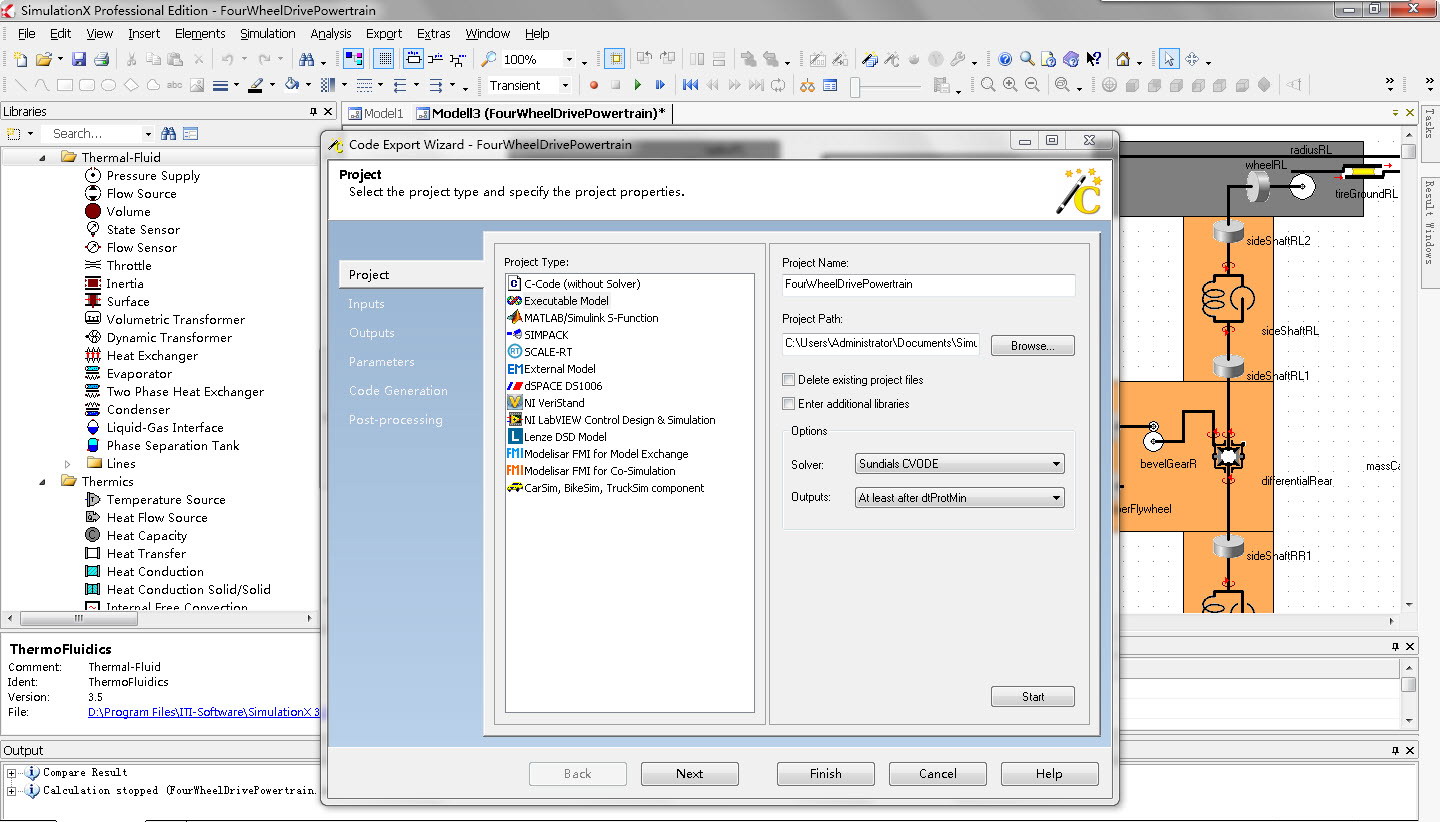Select the Code Generation wizard step
Viewport: 1440px width, 822px height.
398,391
